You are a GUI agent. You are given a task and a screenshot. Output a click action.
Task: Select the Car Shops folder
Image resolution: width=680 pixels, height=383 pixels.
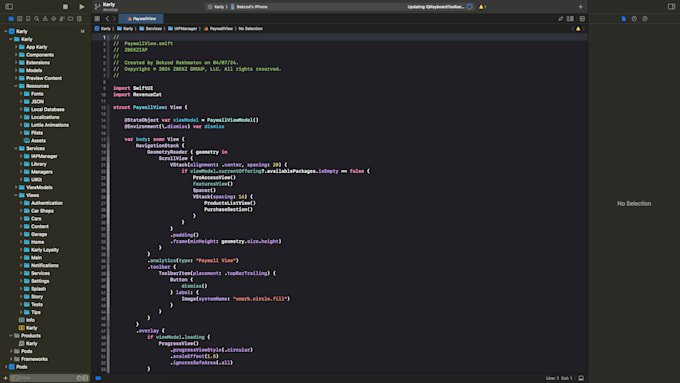(39, 211)
